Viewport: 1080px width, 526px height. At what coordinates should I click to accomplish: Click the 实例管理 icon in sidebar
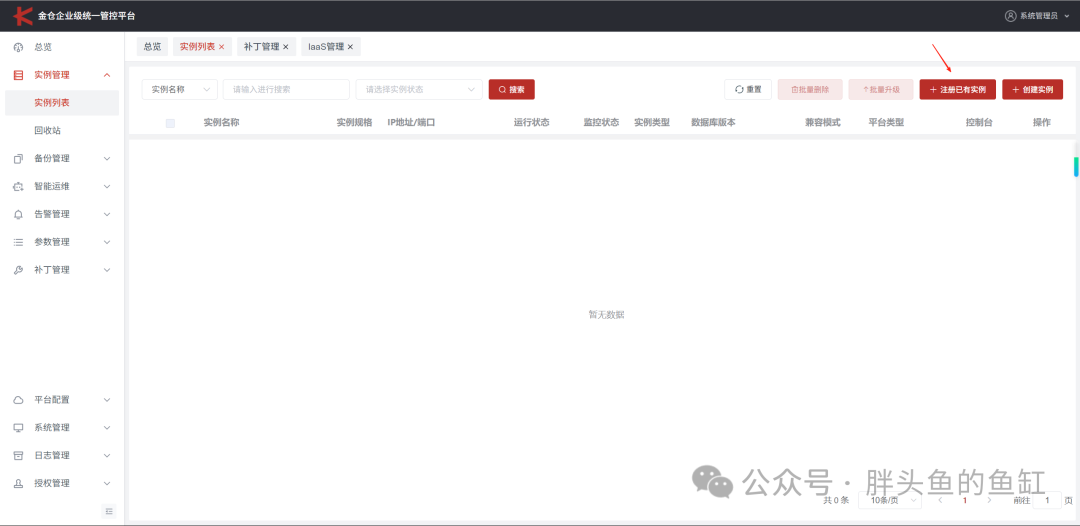[19, 75]
